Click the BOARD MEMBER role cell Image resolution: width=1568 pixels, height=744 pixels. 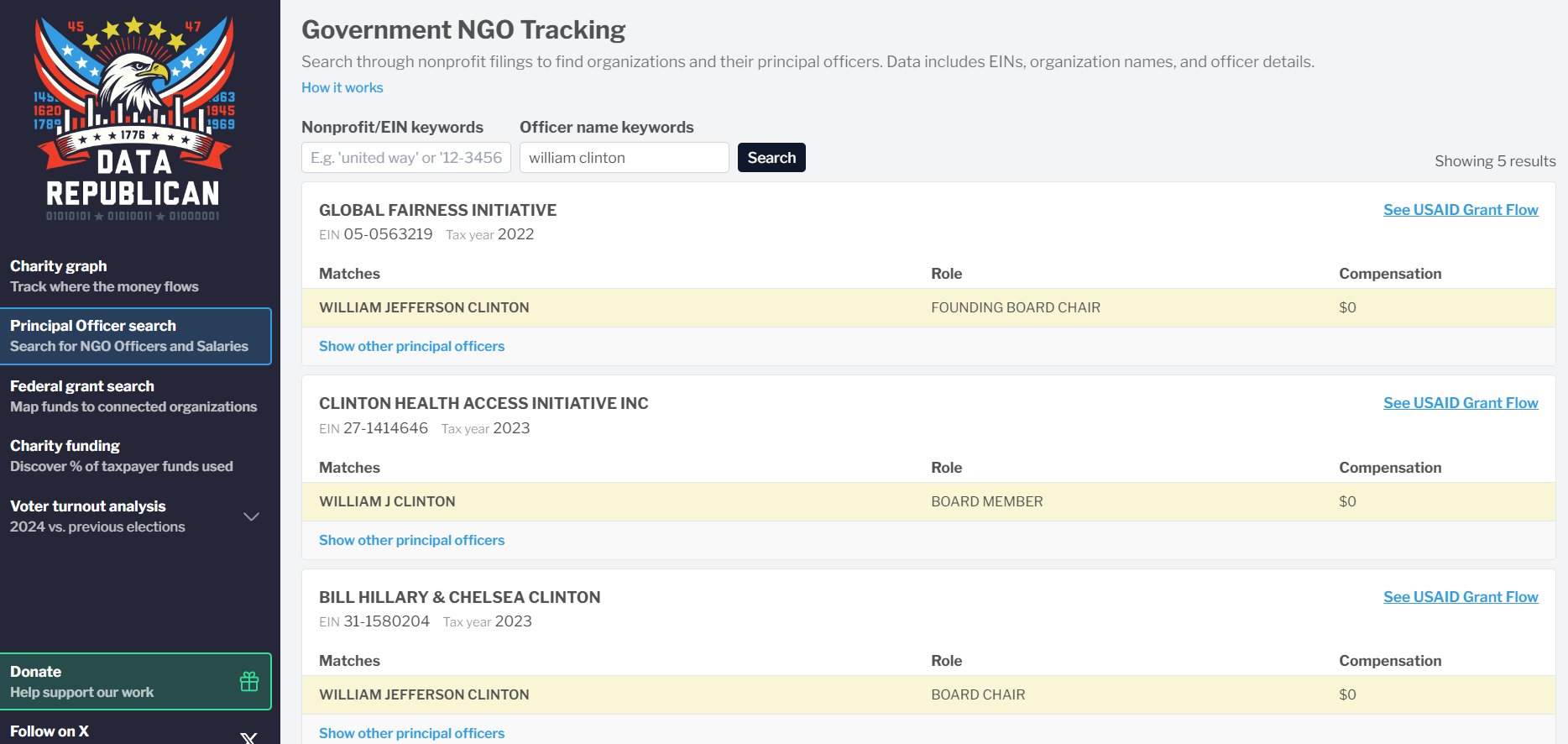[x=987, y=501]
